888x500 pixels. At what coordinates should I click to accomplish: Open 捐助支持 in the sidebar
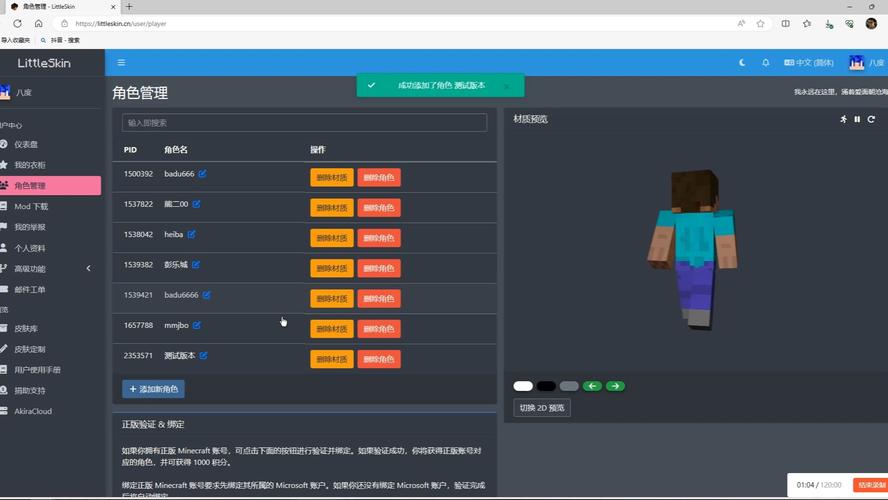point(29,390)
